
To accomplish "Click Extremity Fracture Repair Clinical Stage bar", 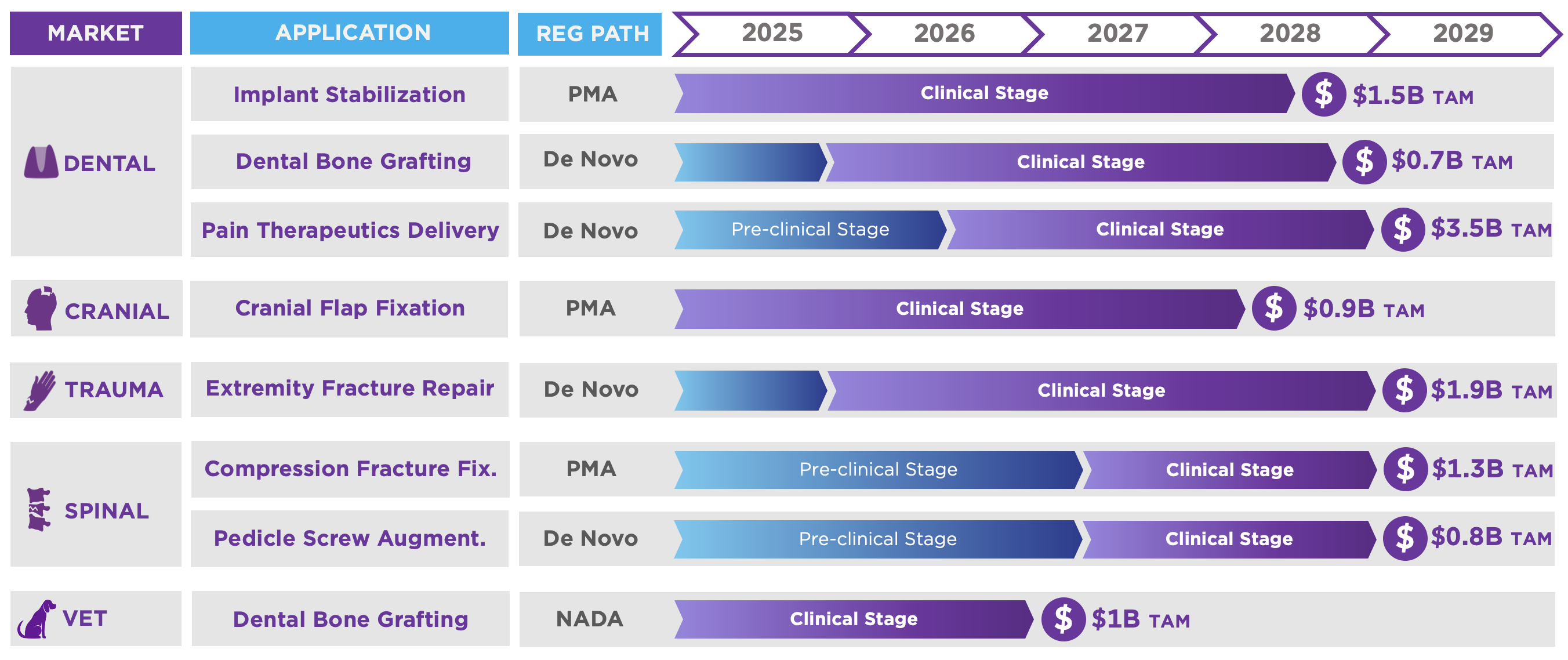I will [1101, 390].
